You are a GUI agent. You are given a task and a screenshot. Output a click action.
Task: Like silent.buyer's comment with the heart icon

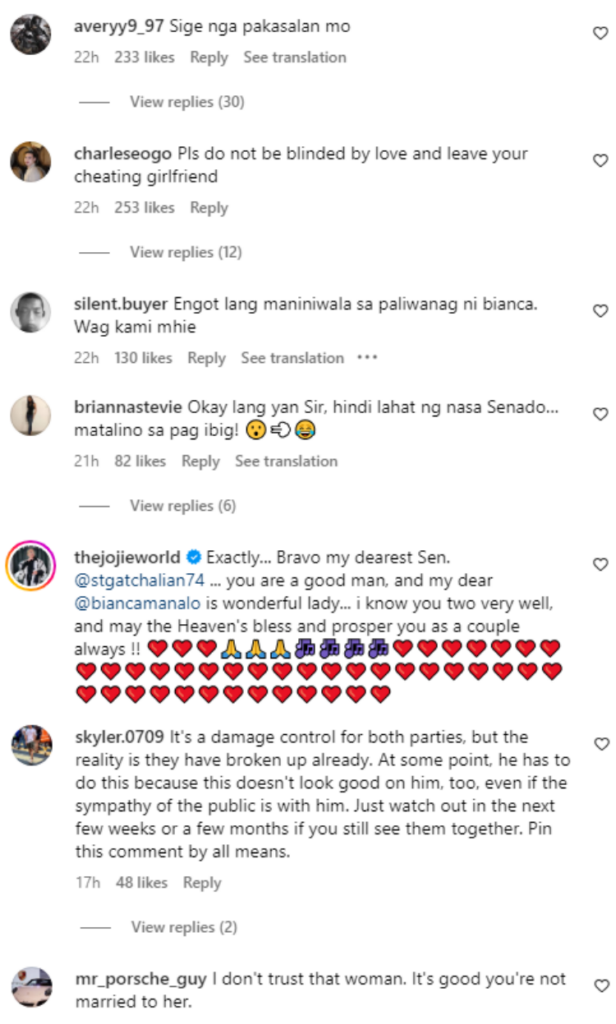600,312
